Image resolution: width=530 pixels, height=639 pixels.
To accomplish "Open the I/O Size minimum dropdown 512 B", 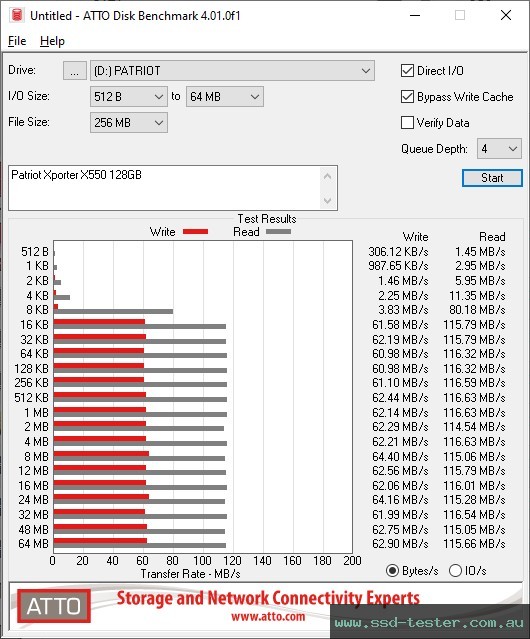I will [x=129, y=97].
